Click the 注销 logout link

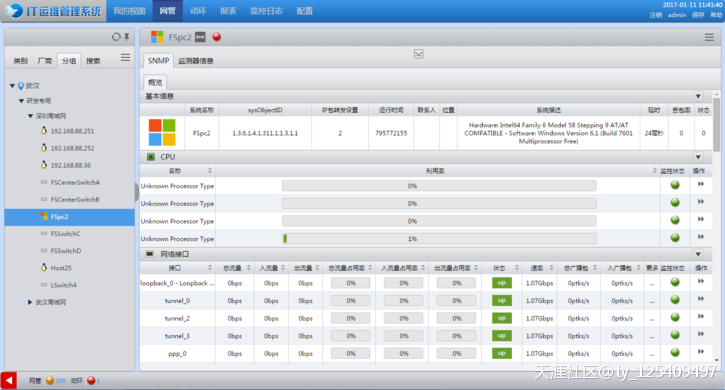[x=656, y=15]
